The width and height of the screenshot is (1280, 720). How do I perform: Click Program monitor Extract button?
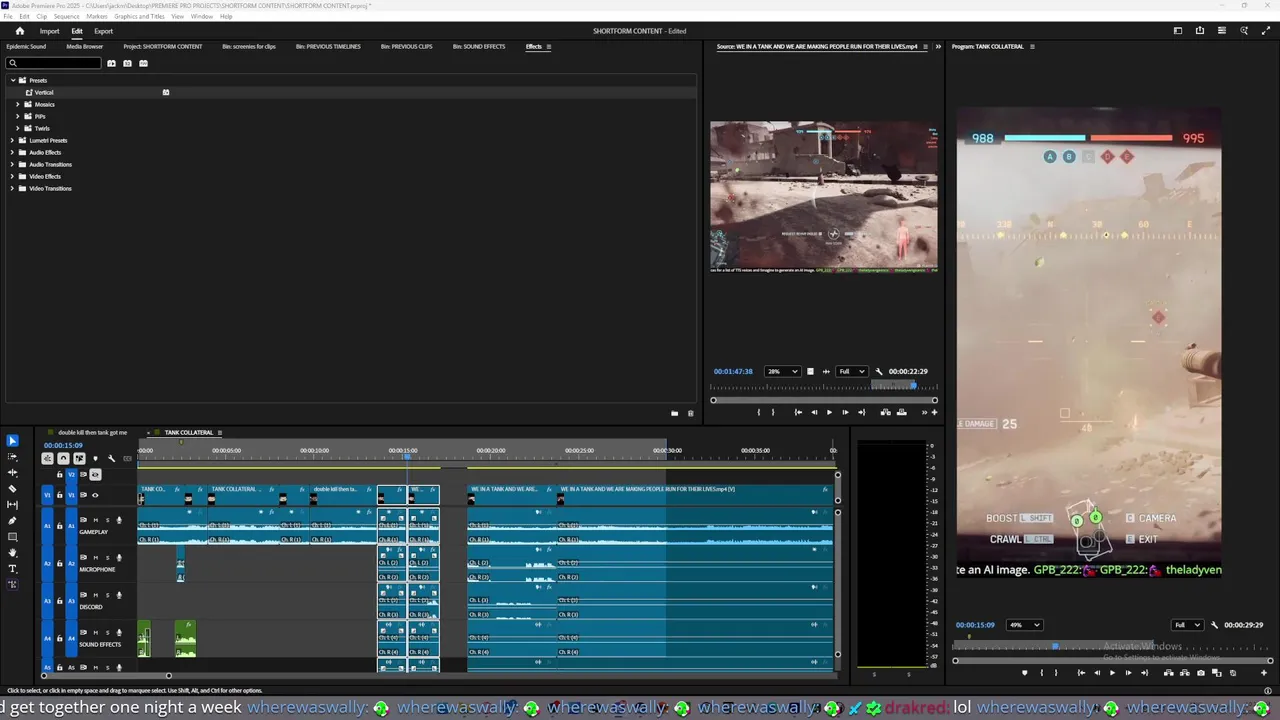point(1185,673)
